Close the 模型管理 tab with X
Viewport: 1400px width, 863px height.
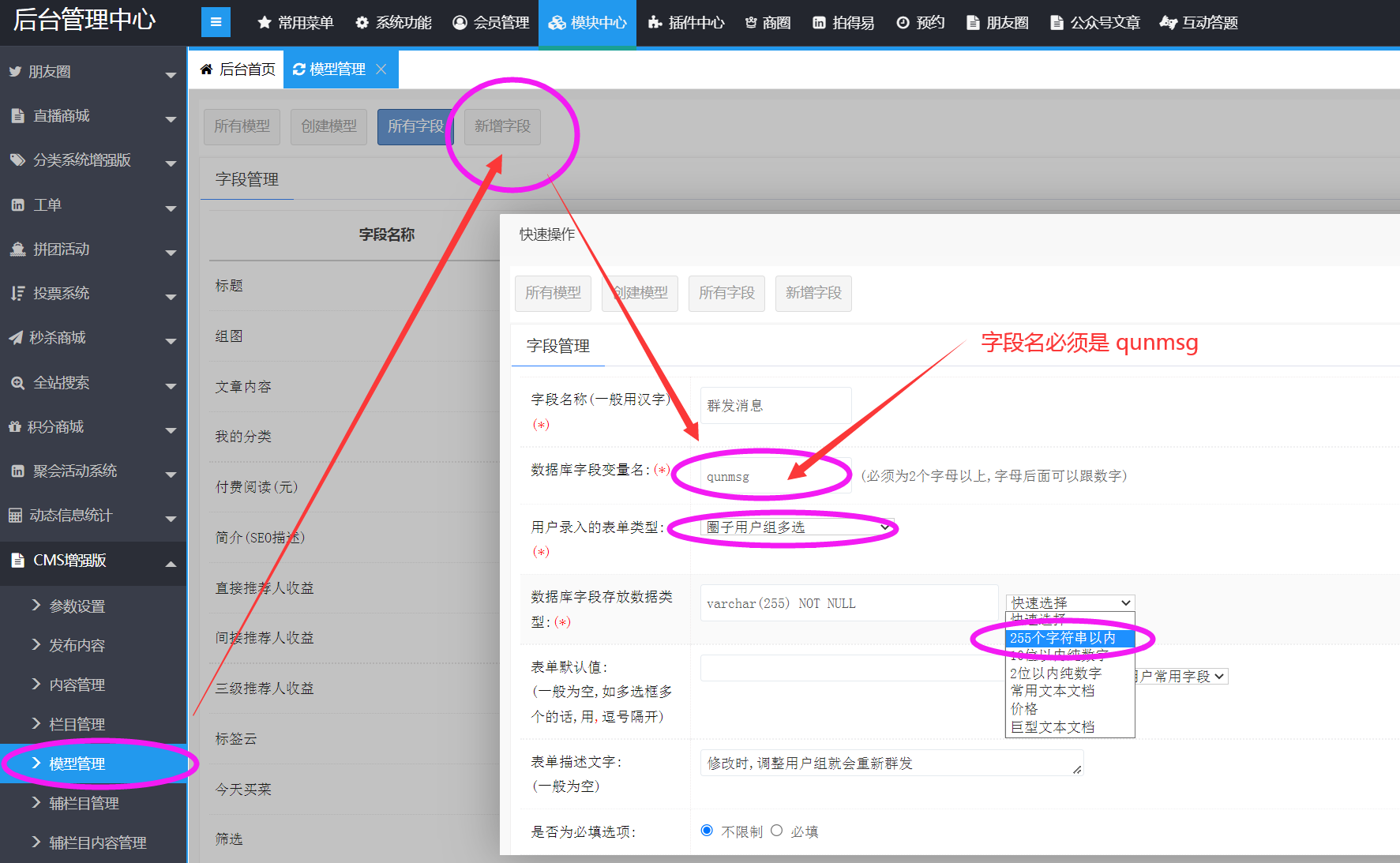click(381, 69)
